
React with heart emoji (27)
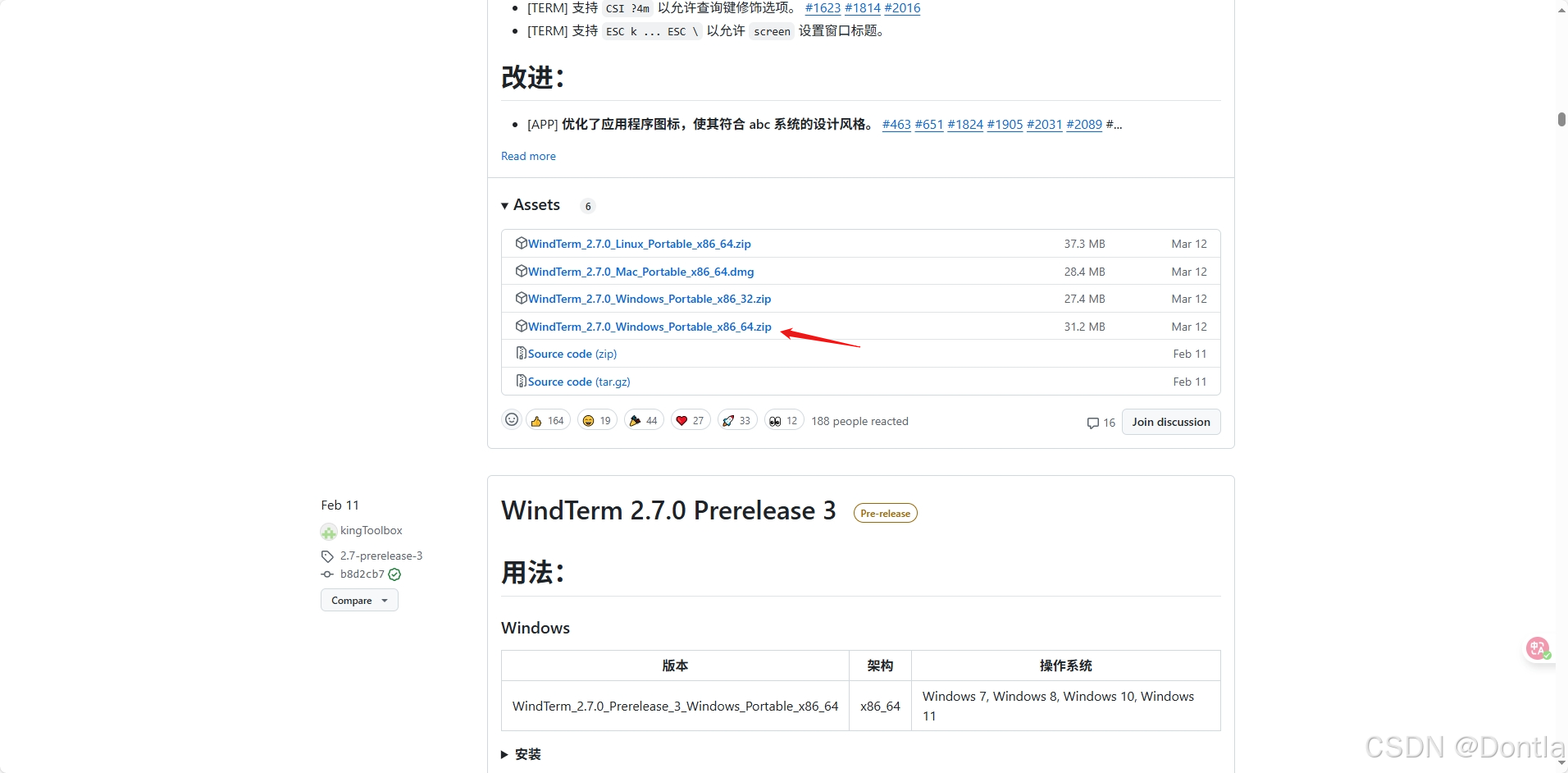pos(691,421)
